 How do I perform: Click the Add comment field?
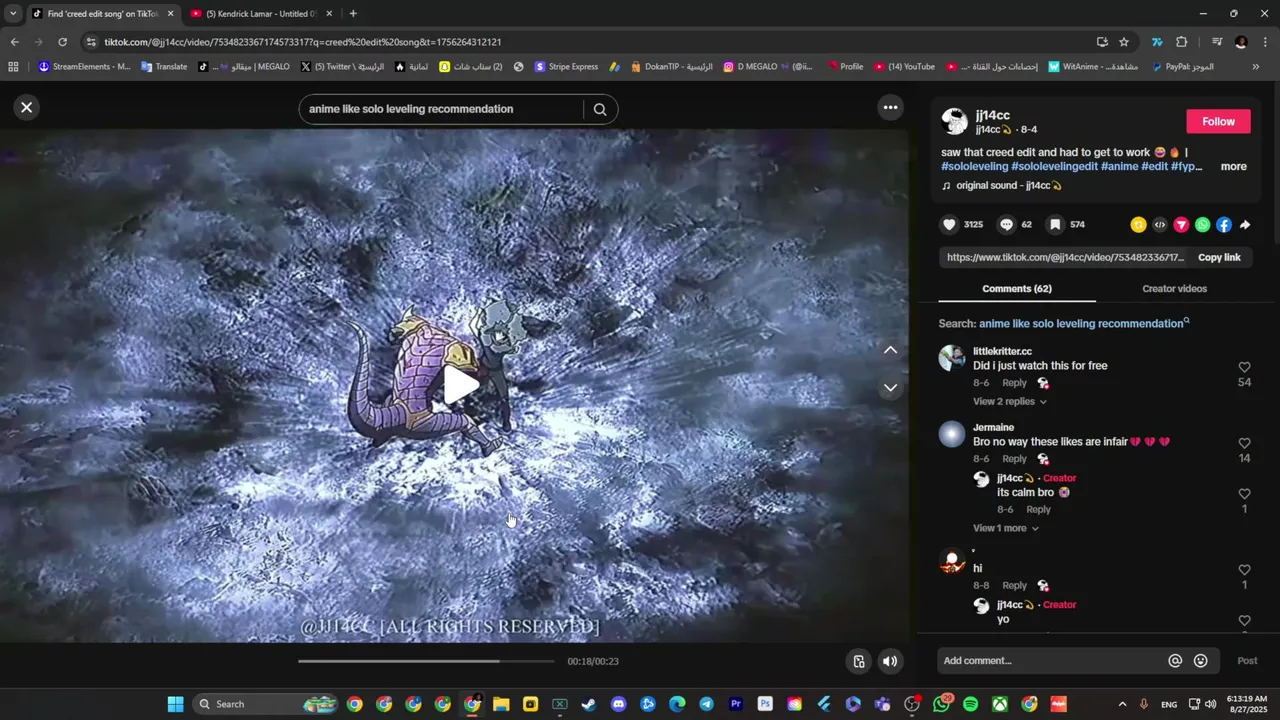pos(1052,661)
